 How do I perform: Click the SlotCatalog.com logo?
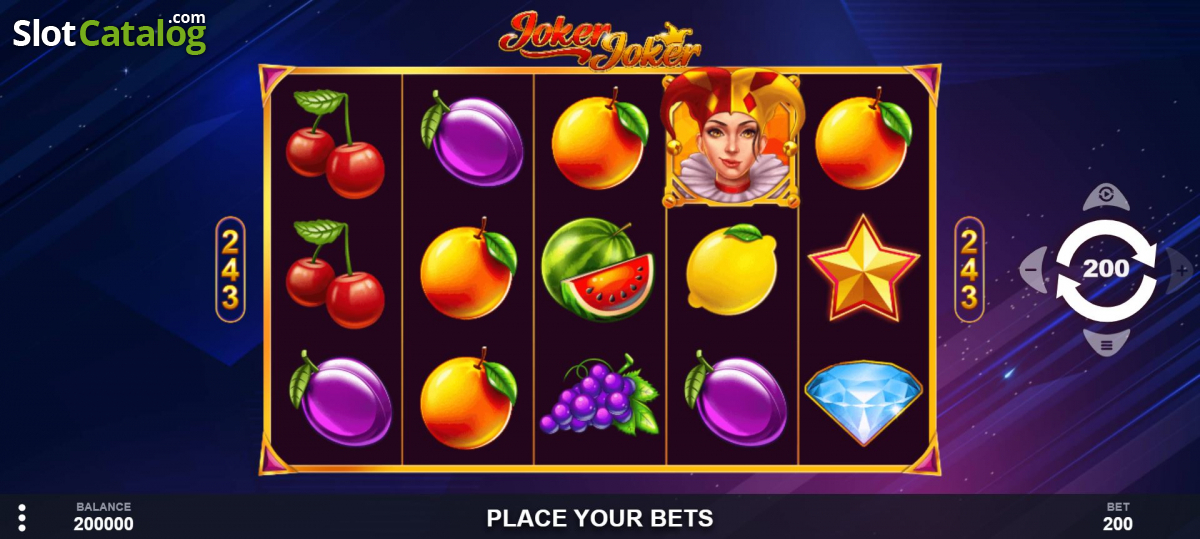[x=110, y=31]
